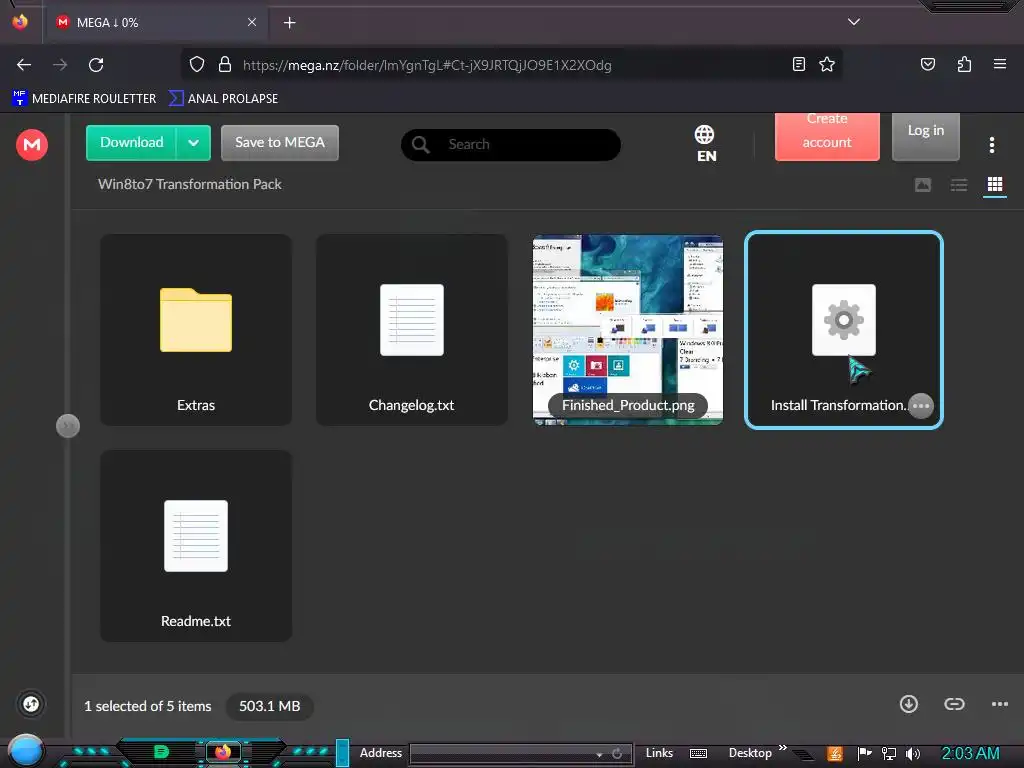This screenshot has width=1024, height=768.
Task: Open bottom status bar more options
Action: coord(999,704)
